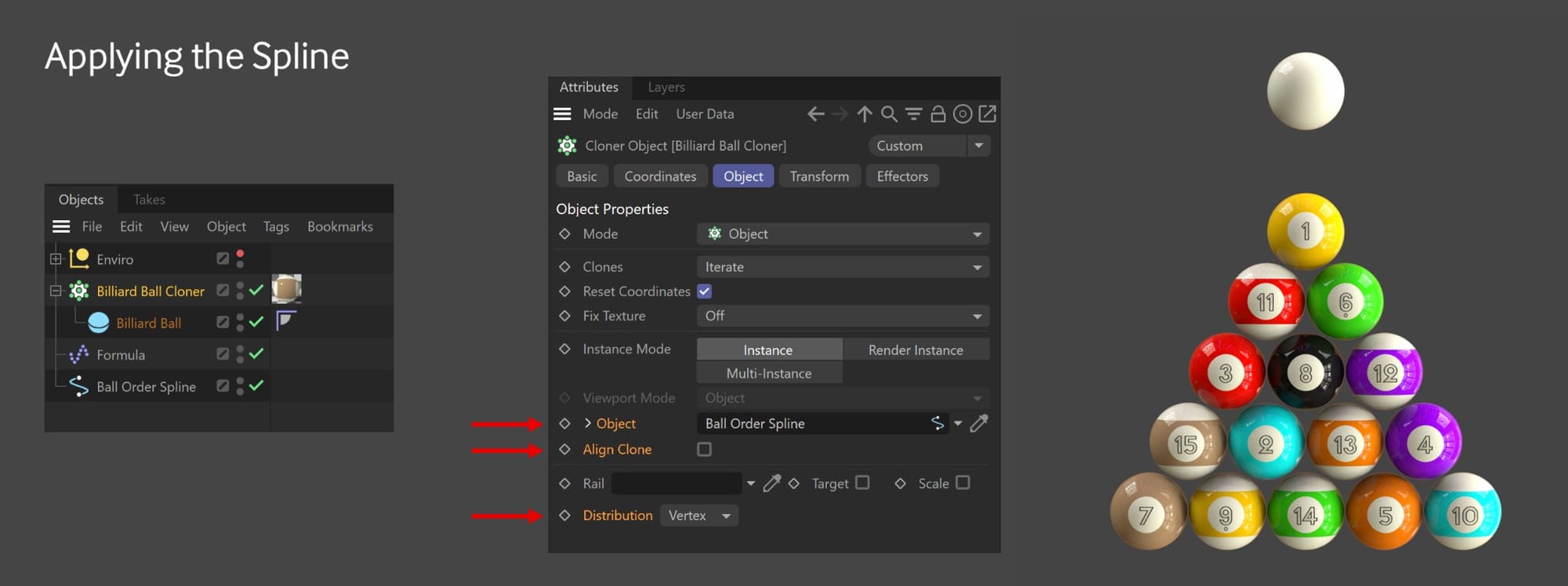This screenshot has width=1568, height=586.
Task: Click the Enviro null object icon
Action: point(78,258)
